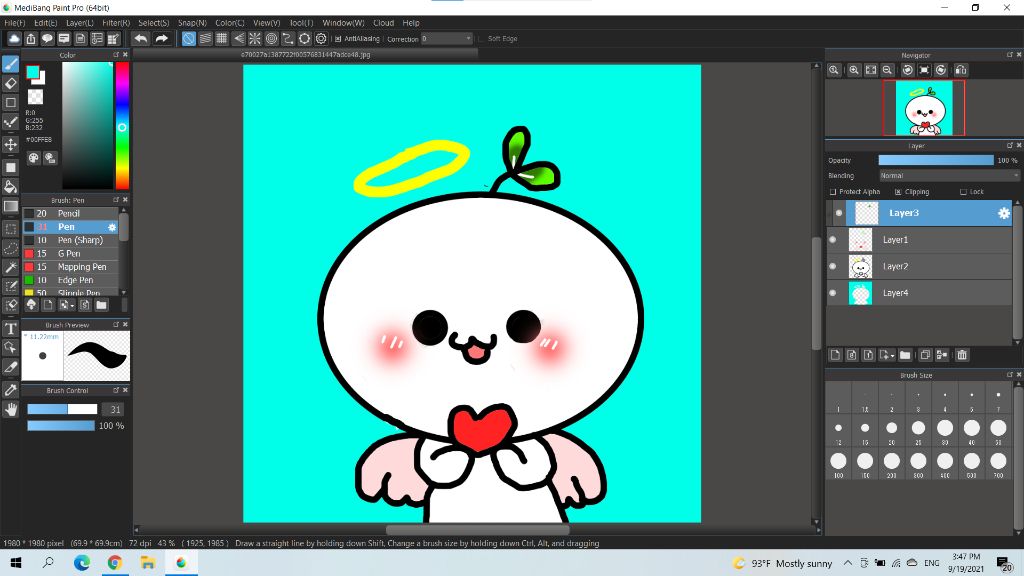1024x576 pixels.
Task: Open the Select menu
Action: click(x=153, y=23)
